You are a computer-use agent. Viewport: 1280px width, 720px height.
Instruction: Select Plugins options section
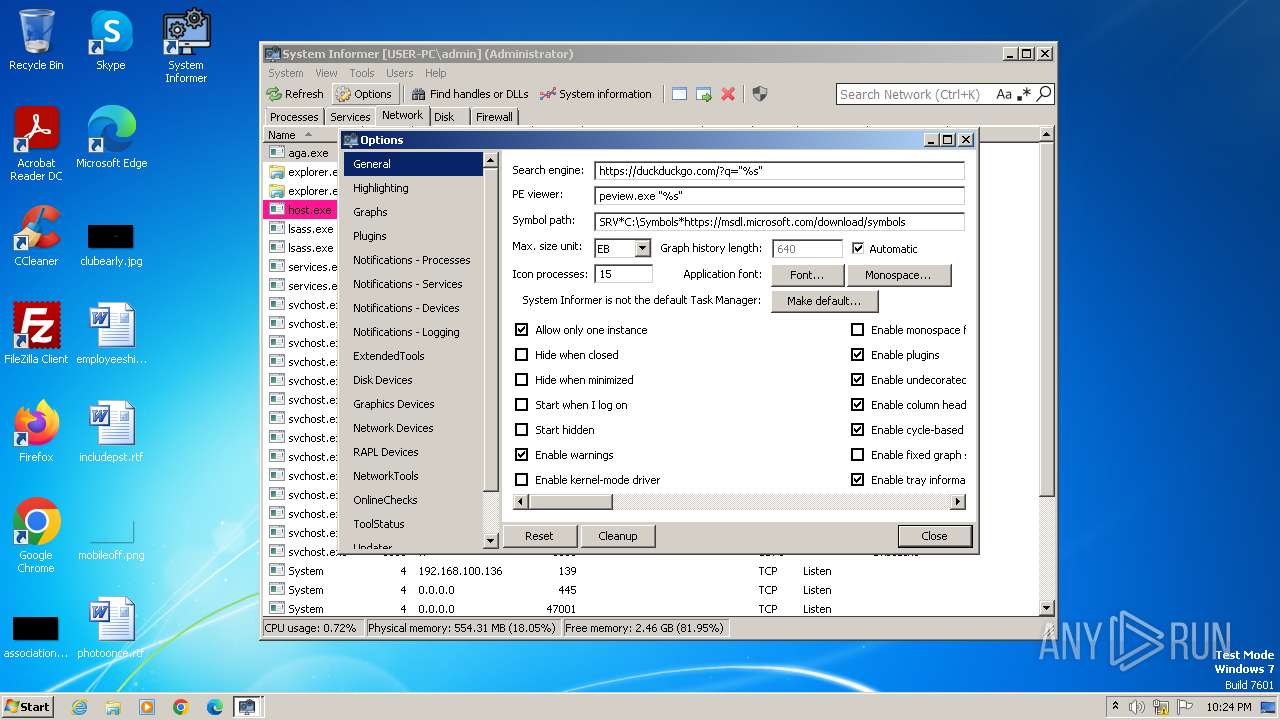click(x=413, y=236)
